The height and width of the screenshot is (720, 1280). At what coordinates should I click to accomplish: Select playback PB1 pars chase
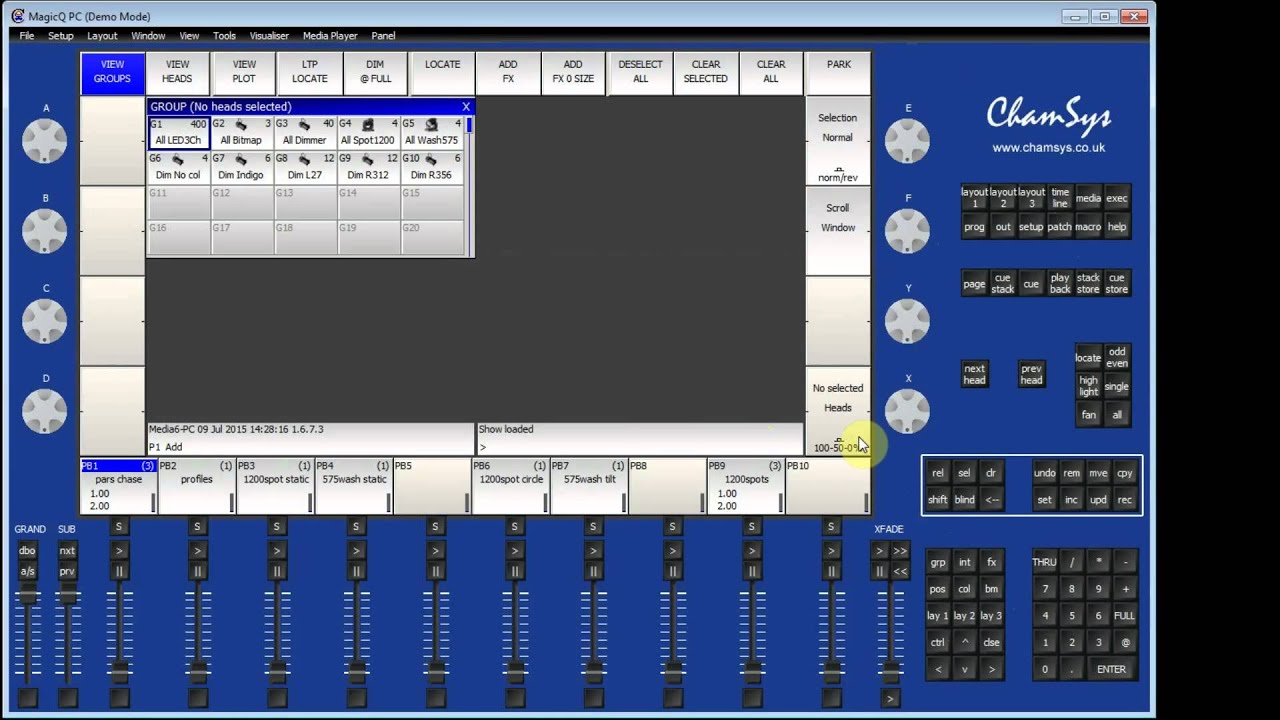(x=119, y=486)
